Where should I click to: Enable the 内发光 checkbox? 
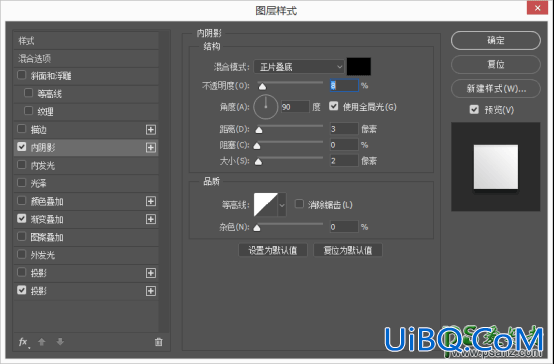(x=22, y=165)
